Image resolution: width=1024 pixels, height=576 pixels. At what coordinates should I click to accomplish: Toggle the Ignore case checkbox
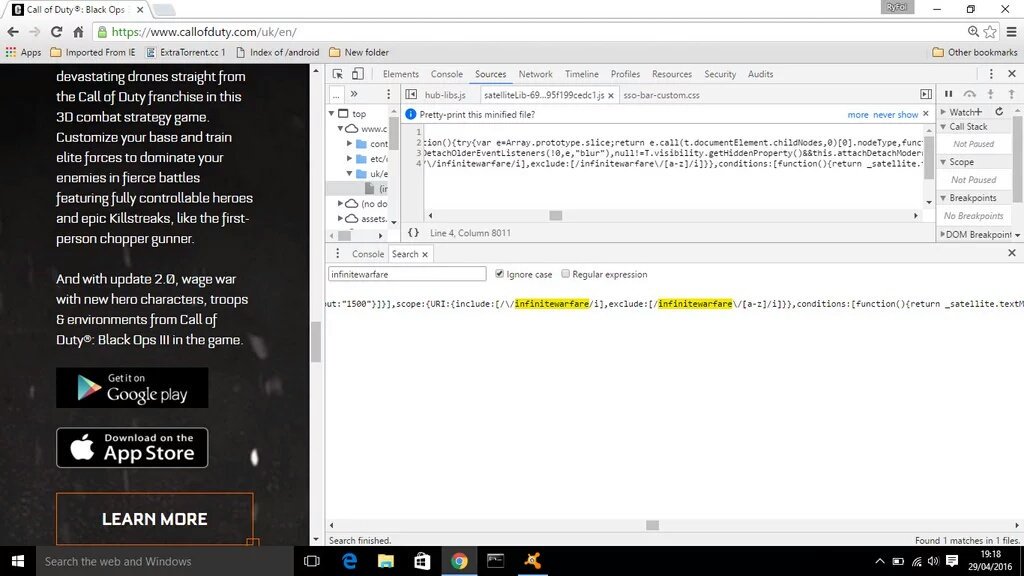pyautogui.click(x=500, y=274)
